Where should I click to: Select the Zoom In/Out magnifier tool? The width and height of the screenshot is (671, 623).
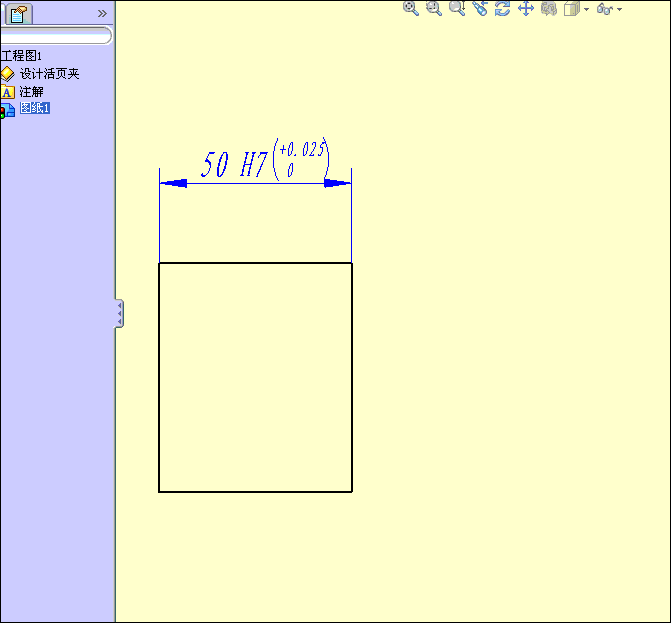(457, 9)
